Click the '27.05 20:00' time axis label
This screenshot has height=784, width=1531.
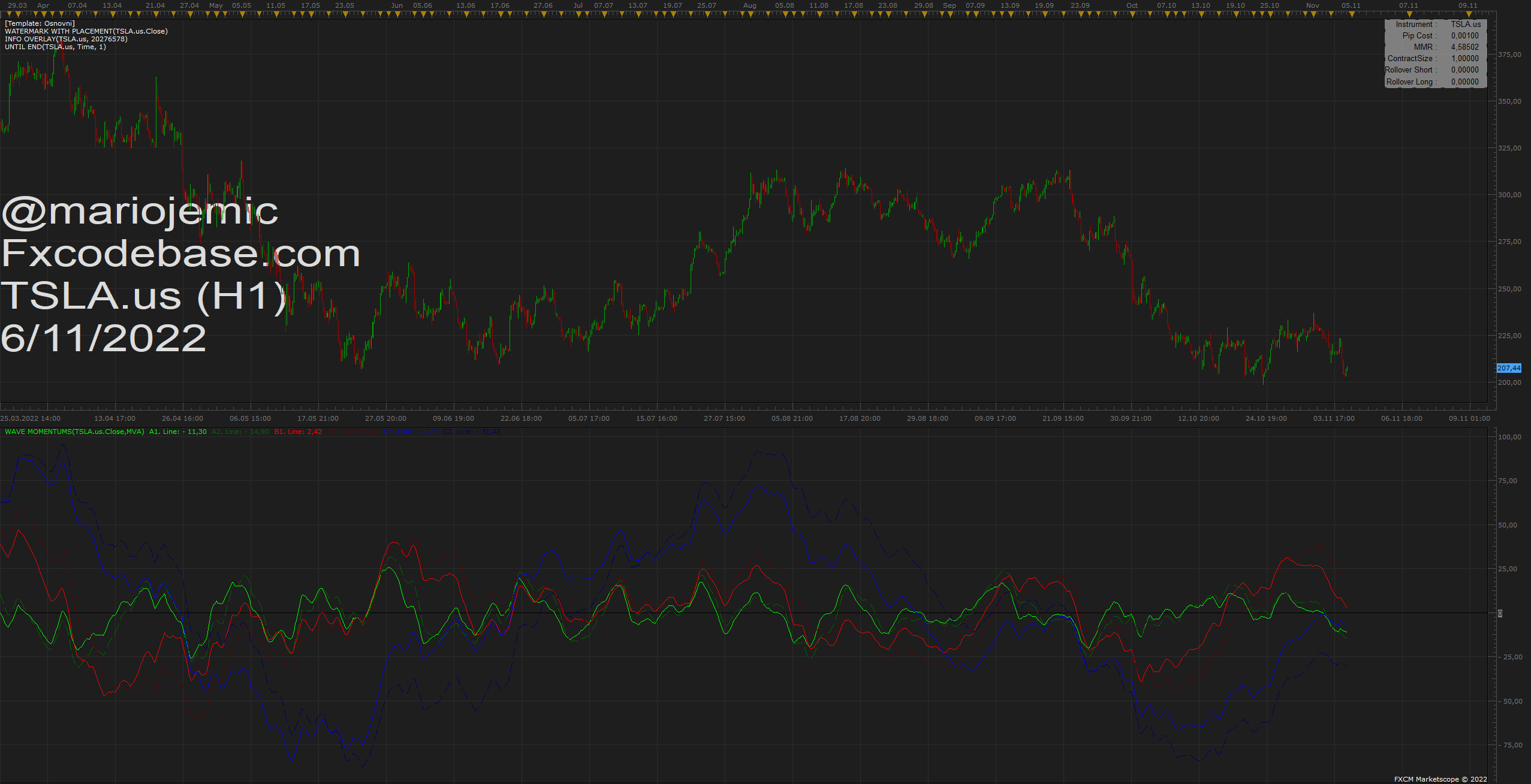coord(385,418)
